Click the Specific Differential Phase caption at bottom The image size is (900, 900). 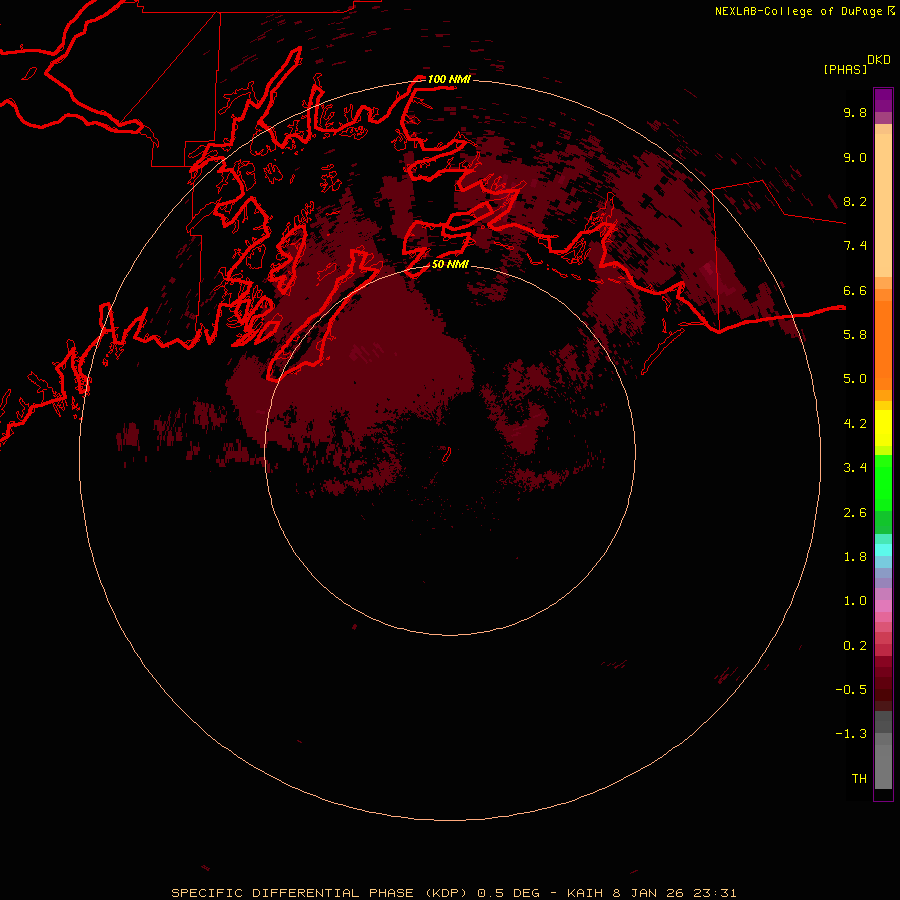(x=454, y=893)
